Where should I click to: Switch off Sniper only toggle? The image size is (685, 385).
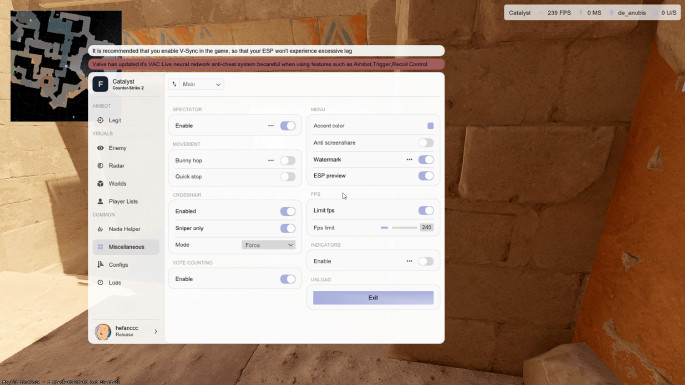288,228
